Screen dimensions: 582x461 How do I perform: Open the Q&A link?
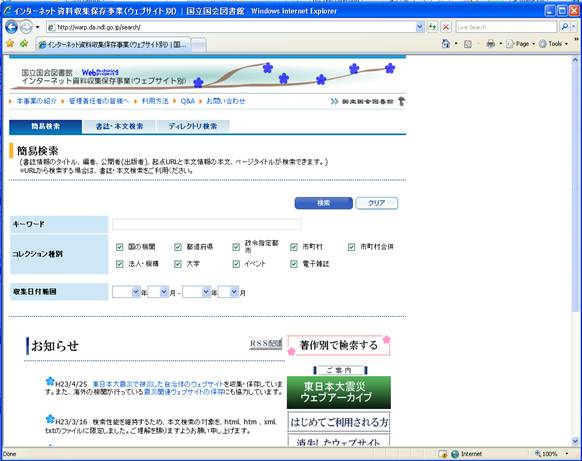188,101
